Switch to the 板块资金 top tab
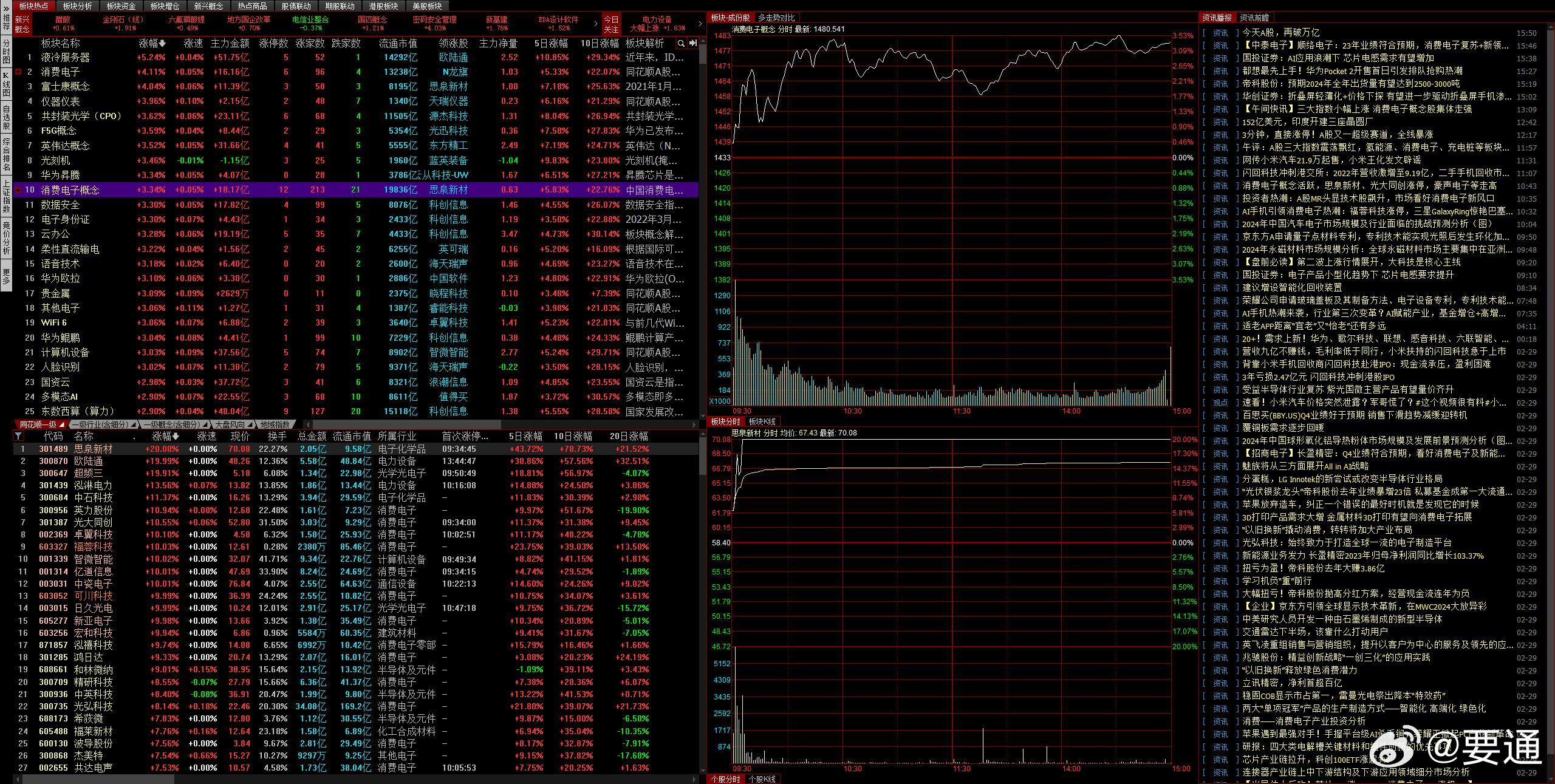Screen dimensions: 1555x784 coord(121,6)
